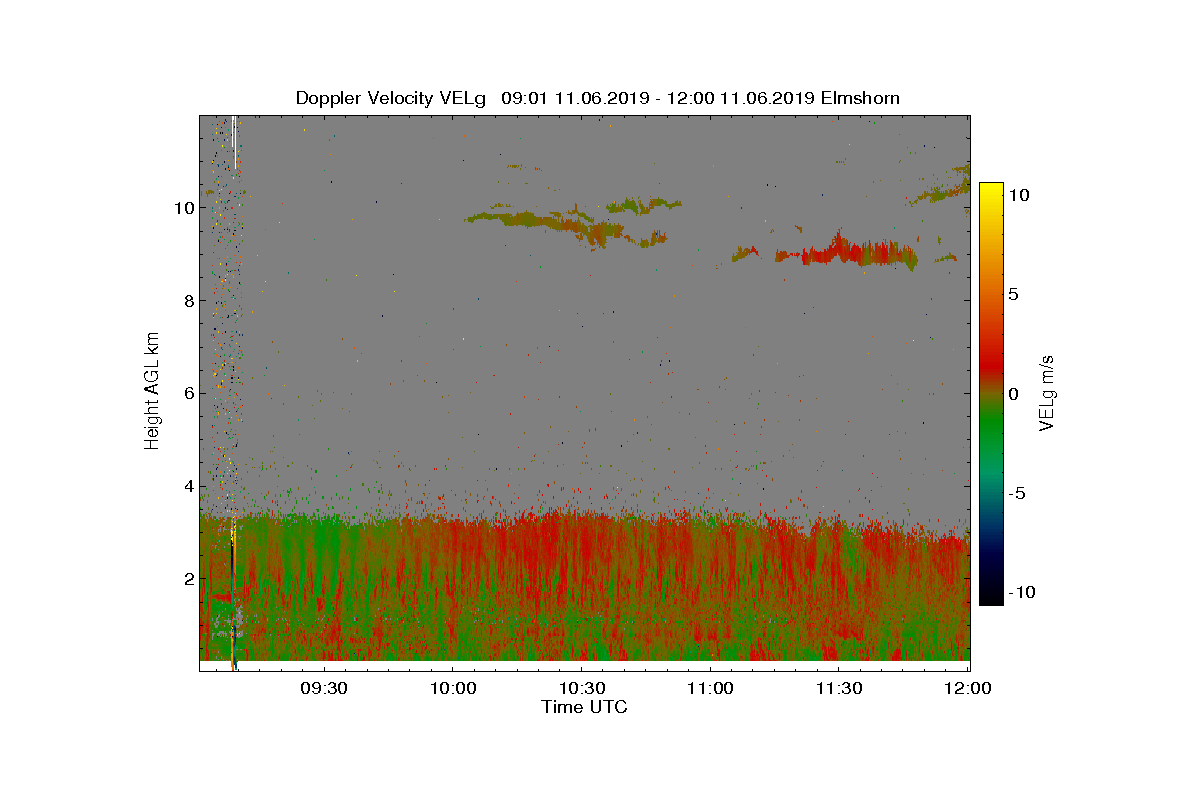This screenshot has height=800, width=1200.
Task: Click the 10:00 time tick label
Action: point(452,688)
